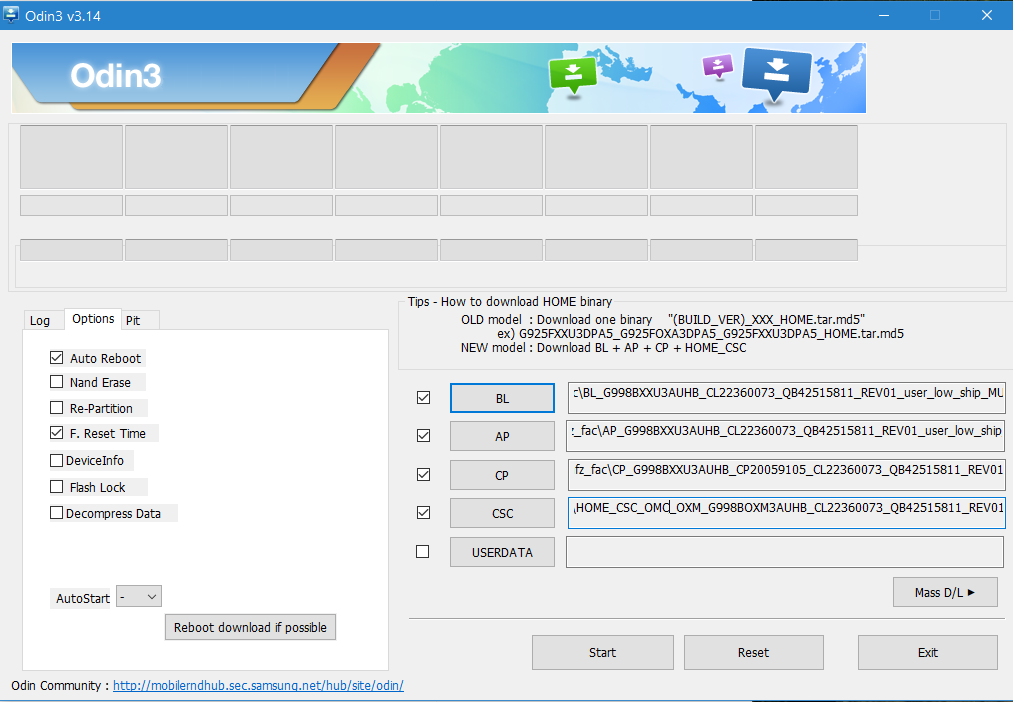Click the AP file browse button

click(502, 437)
